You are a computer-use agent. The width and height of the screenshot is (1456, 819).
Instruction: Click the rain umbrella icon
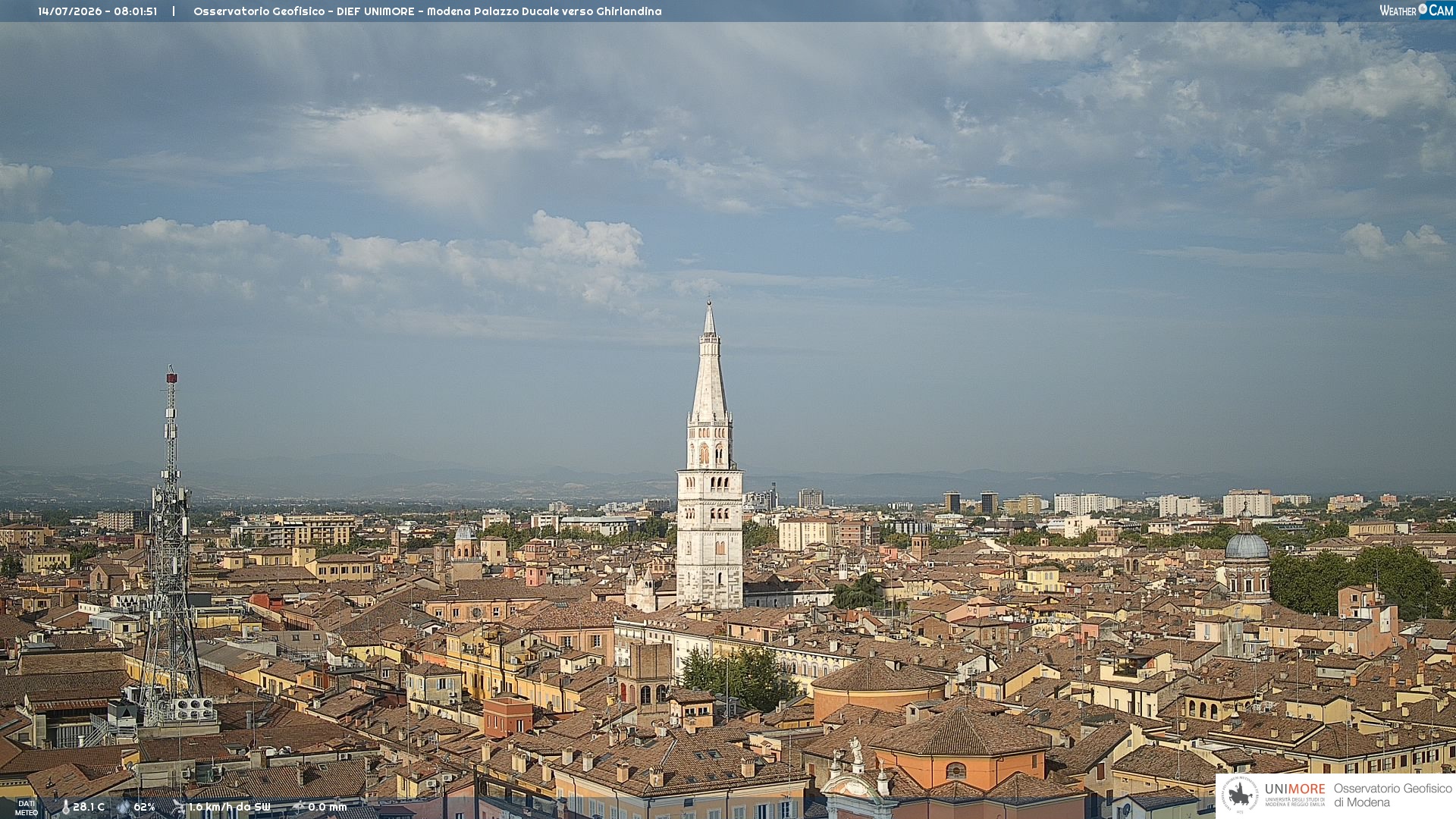pos(299,807)
